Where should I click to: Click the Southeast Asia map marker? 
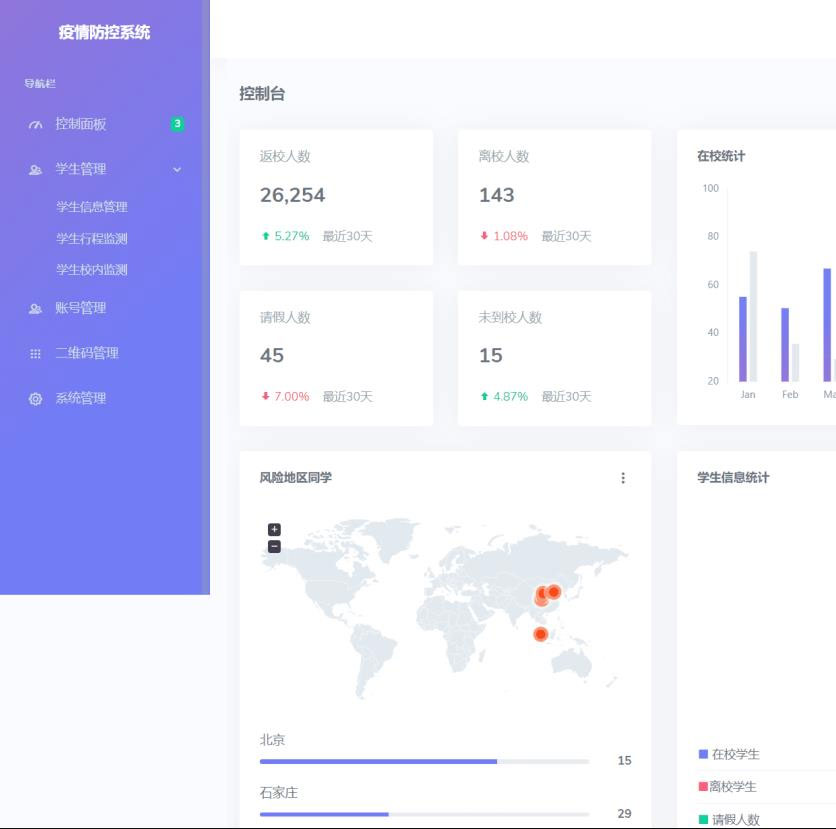tap(540, 634)
